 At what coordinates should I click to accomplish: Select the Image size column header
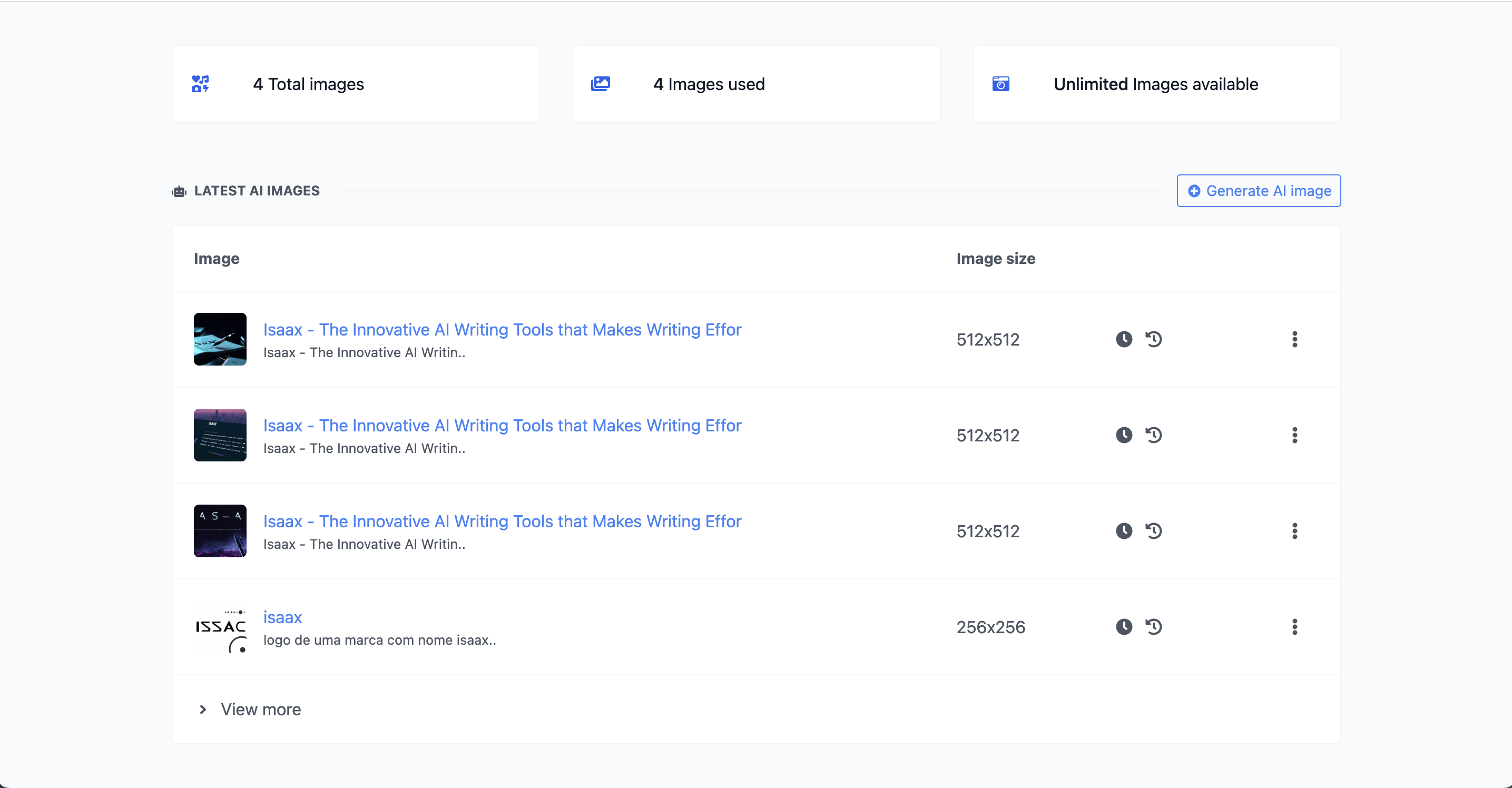pyautogui.click(x=996, y=258)
